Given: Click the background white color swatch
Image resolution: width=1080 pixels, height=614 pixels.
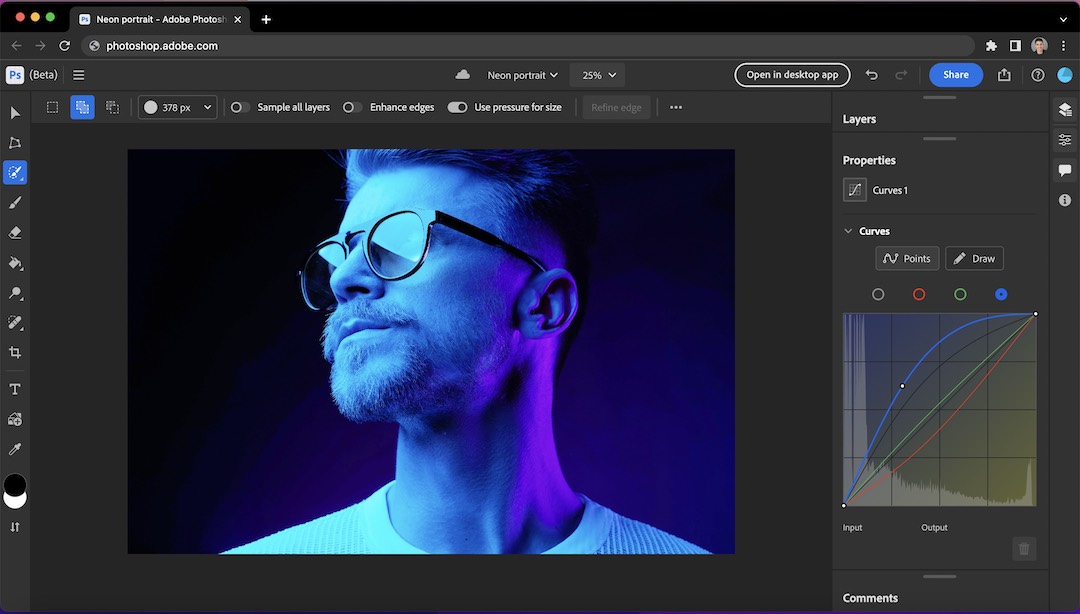Looking at the screenshot, I should click(x=15, y=502).
